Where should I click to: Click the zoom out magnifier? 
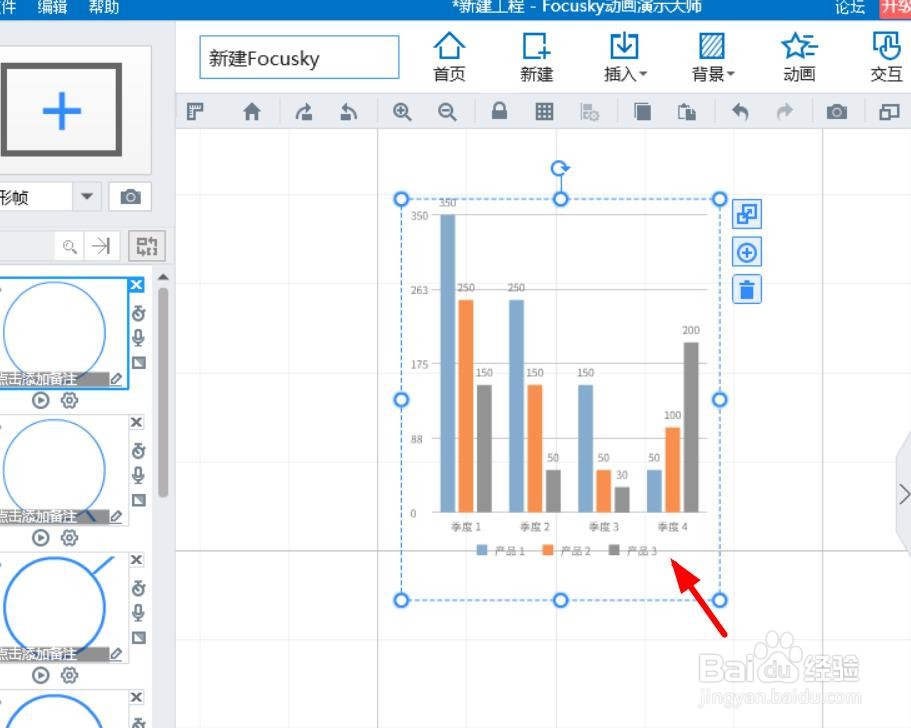point(447,111)
